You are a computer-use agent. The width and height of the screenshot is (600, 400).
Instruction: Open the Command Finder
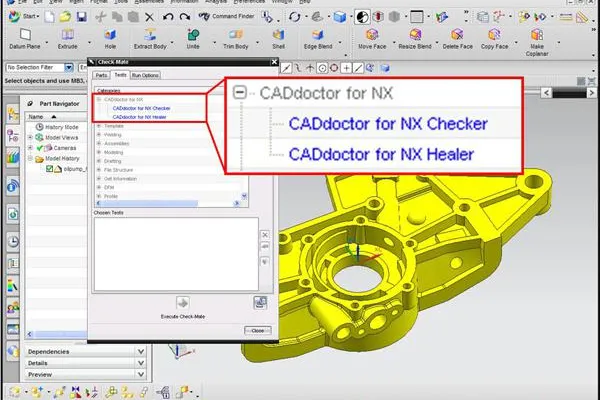coord(227,16)
